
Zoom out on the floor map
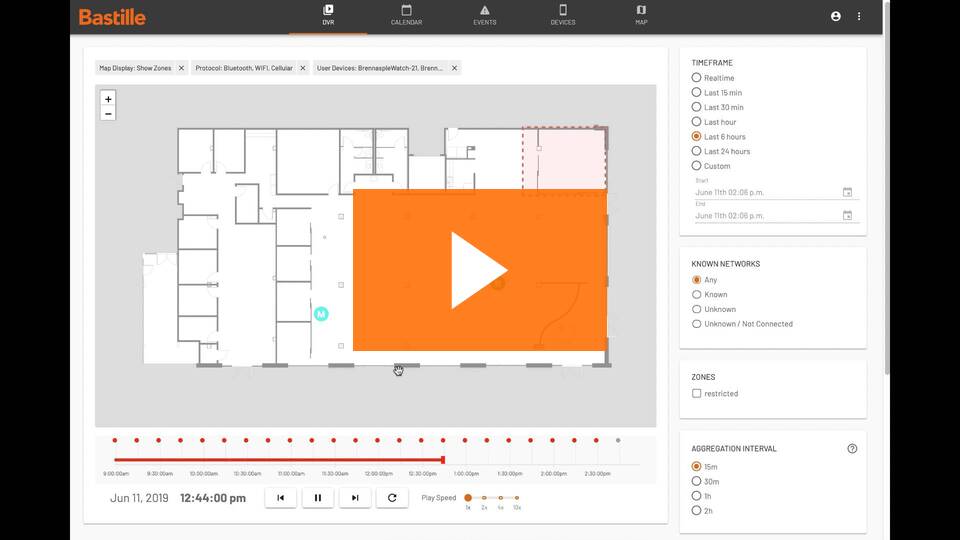pos(108,114)
